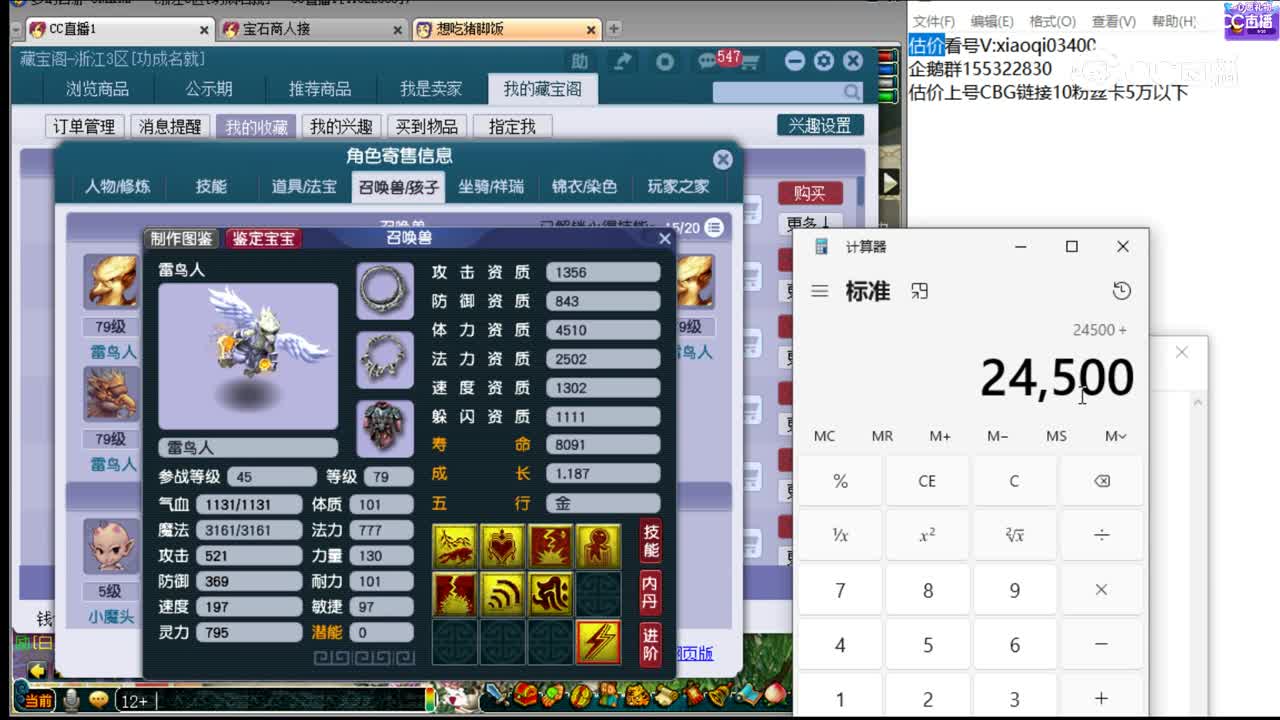
Task: Open calculator M dropdown memory list
Action: (x=1116, y=436)
